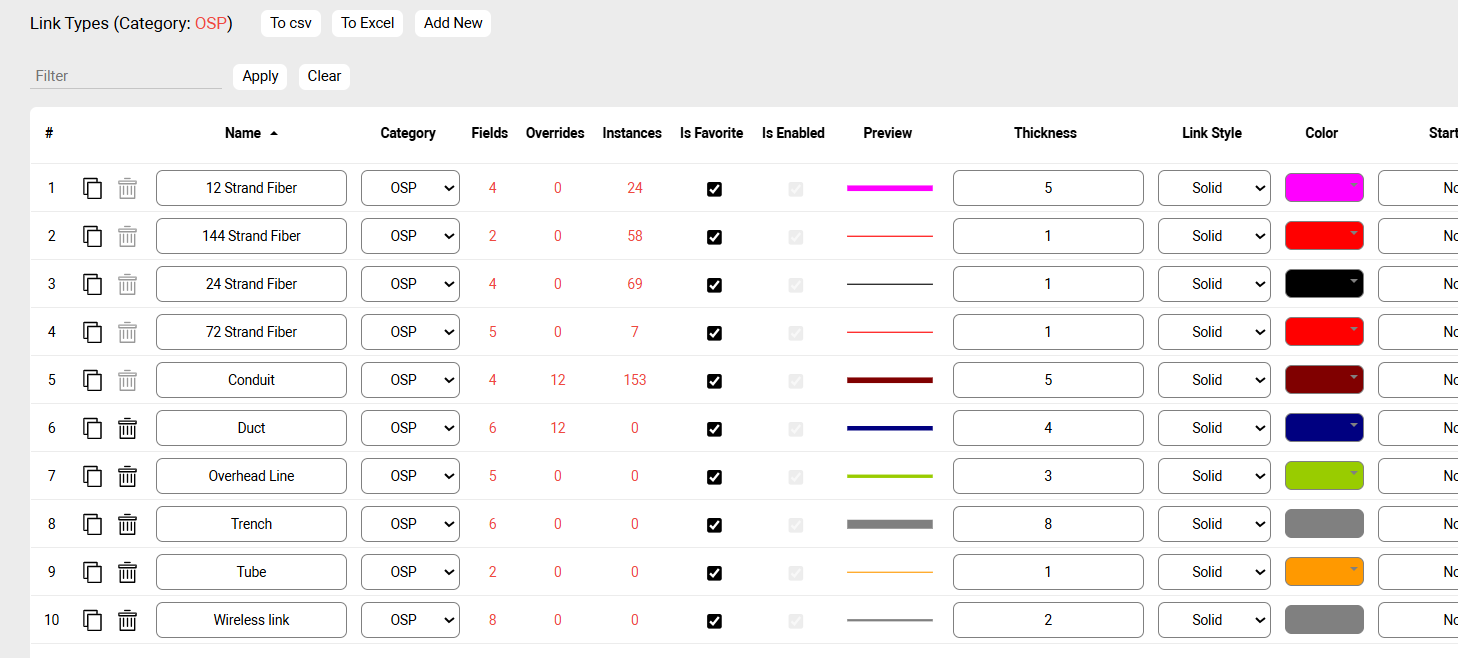Duplicate the 12 Strand Fiber row

pyautogui.click(x=93, y=188)
